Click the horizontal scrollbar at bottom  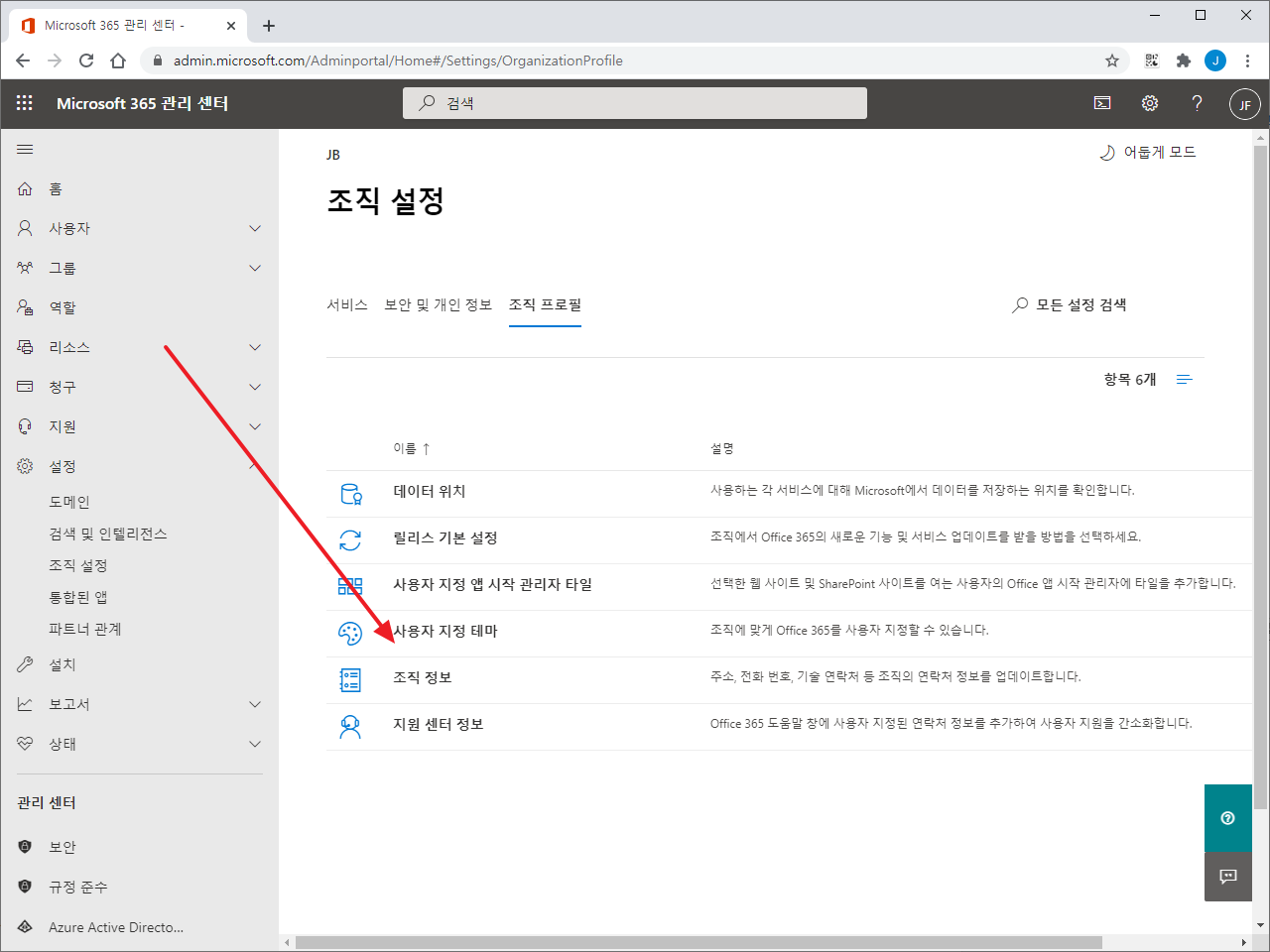pos(698,942)
